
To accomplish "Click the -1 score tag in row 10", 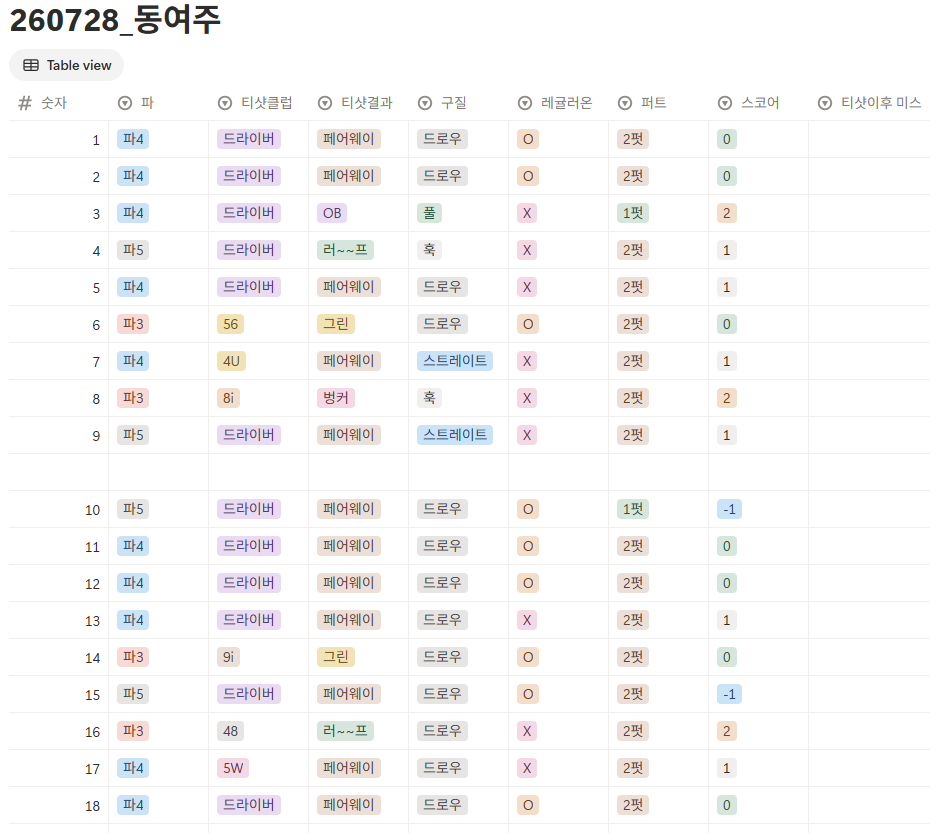I will pos(729,509).
